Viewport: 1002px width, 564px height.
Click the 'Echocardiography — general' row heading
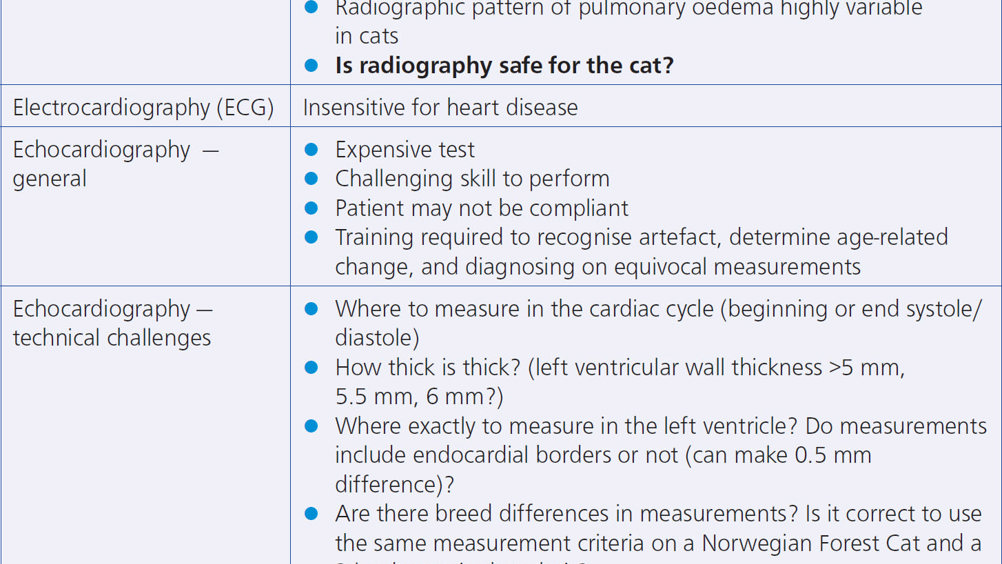(x=116, y=164)
